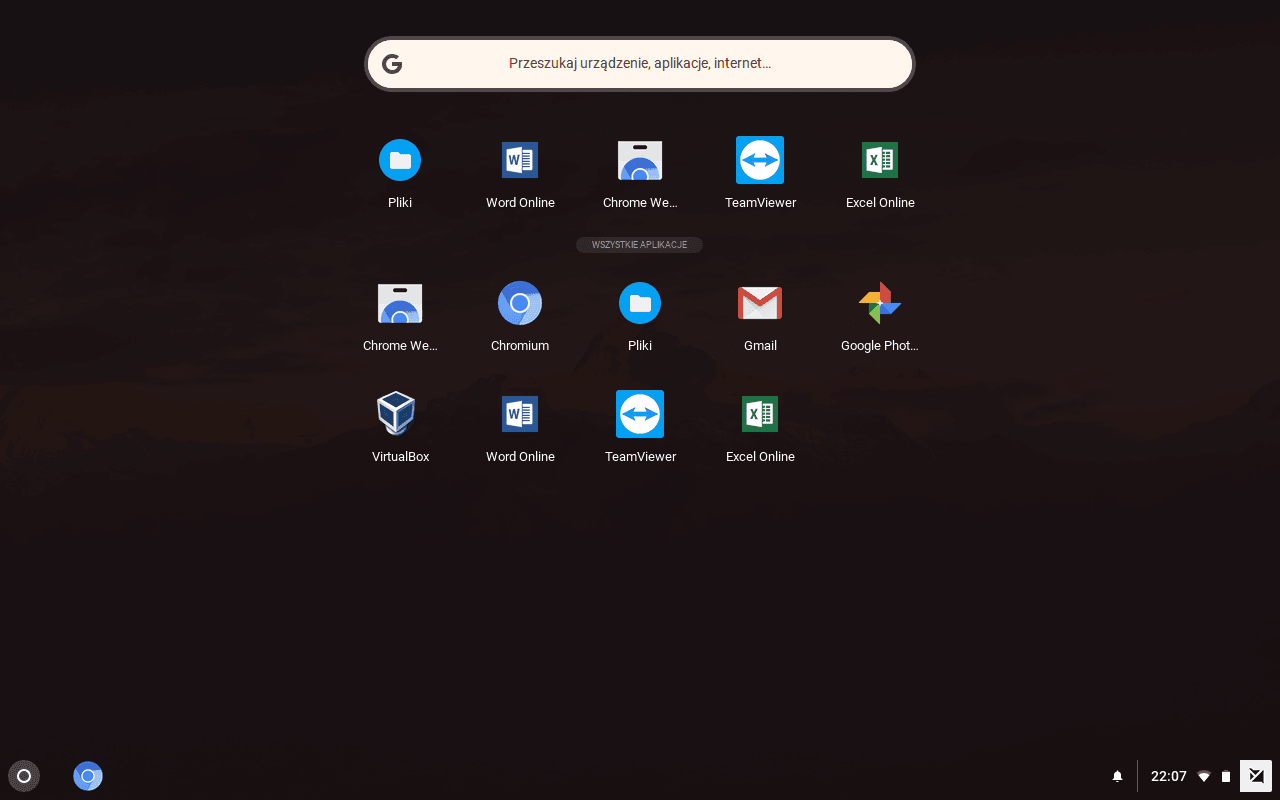
Task: Open pinned Chromium on the shelf
Action: pos(88,776)
